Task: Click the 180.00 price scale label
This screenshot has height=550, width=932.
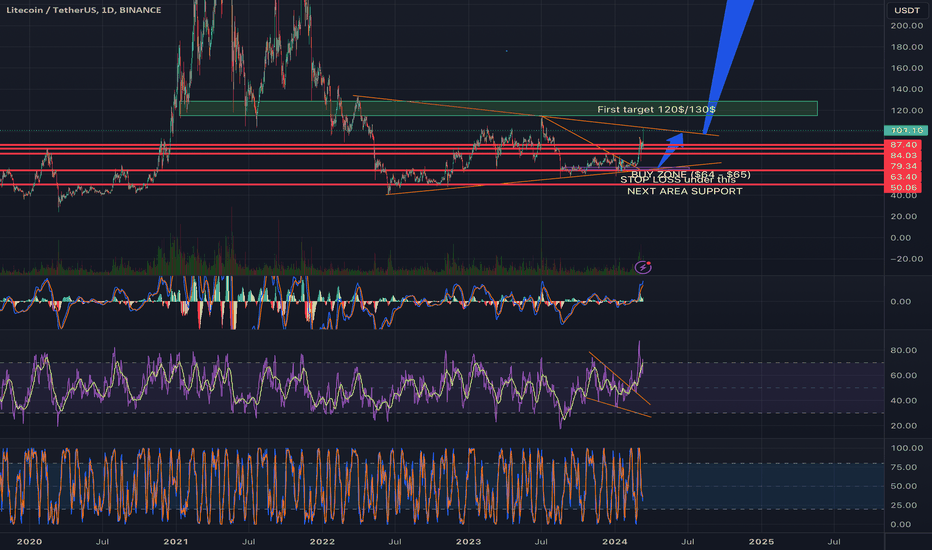Action: 906,47
